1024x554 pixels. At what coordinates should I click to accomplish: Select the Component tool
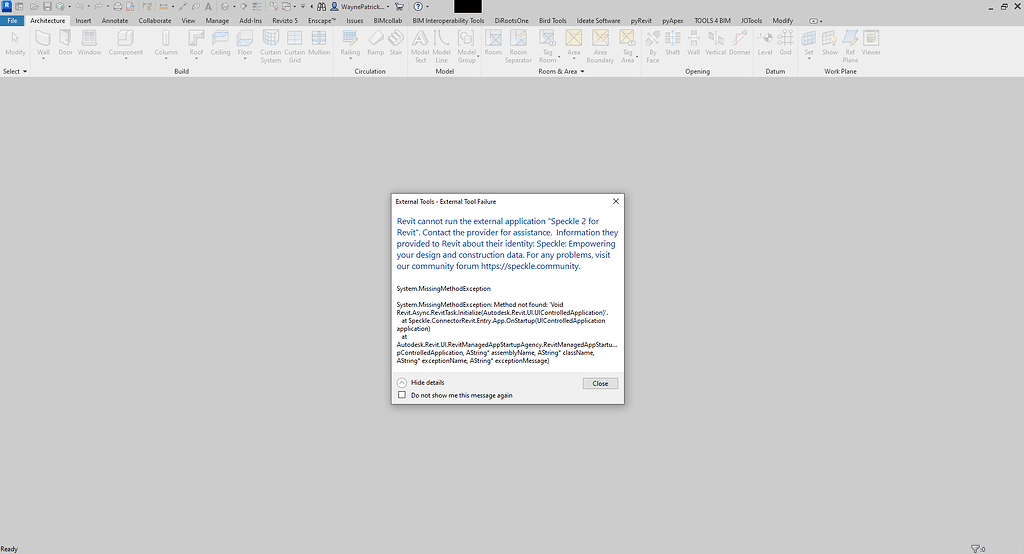click(x=125, y=44)
